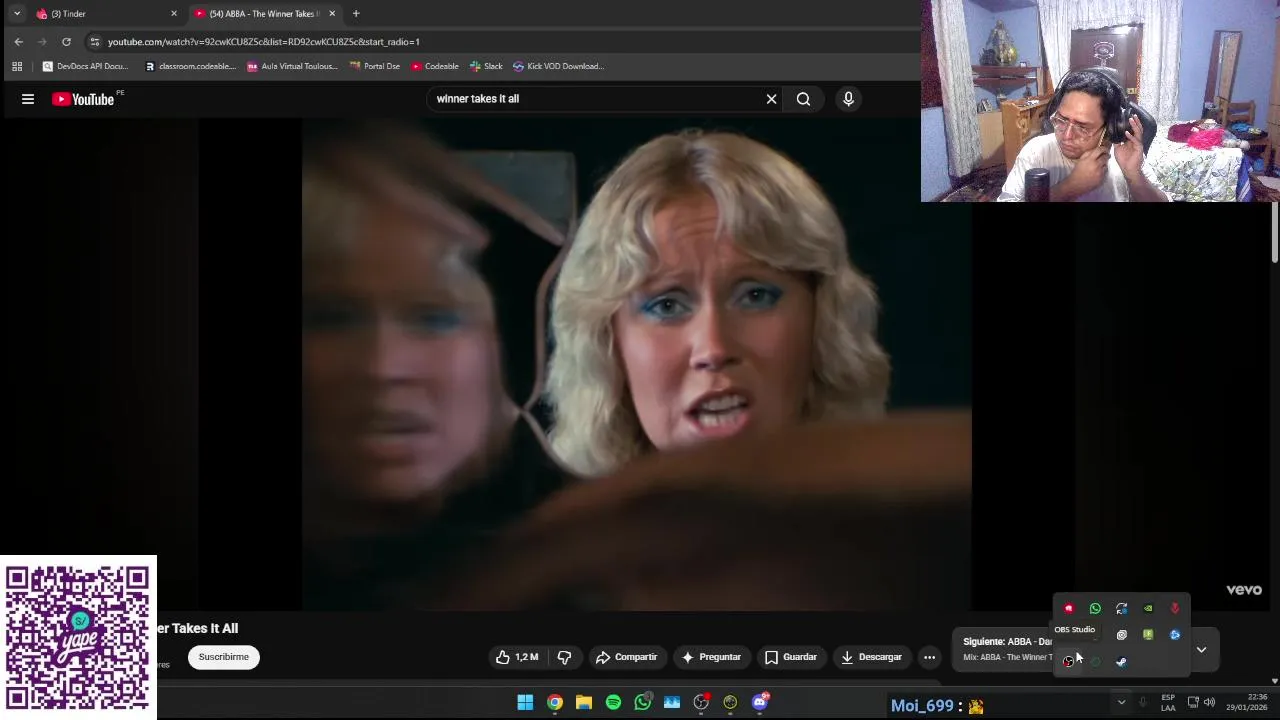This screenshot has width=1280, height=720.
Task: Open the YouTube hamburger guide menu
Action: [28, 99]
